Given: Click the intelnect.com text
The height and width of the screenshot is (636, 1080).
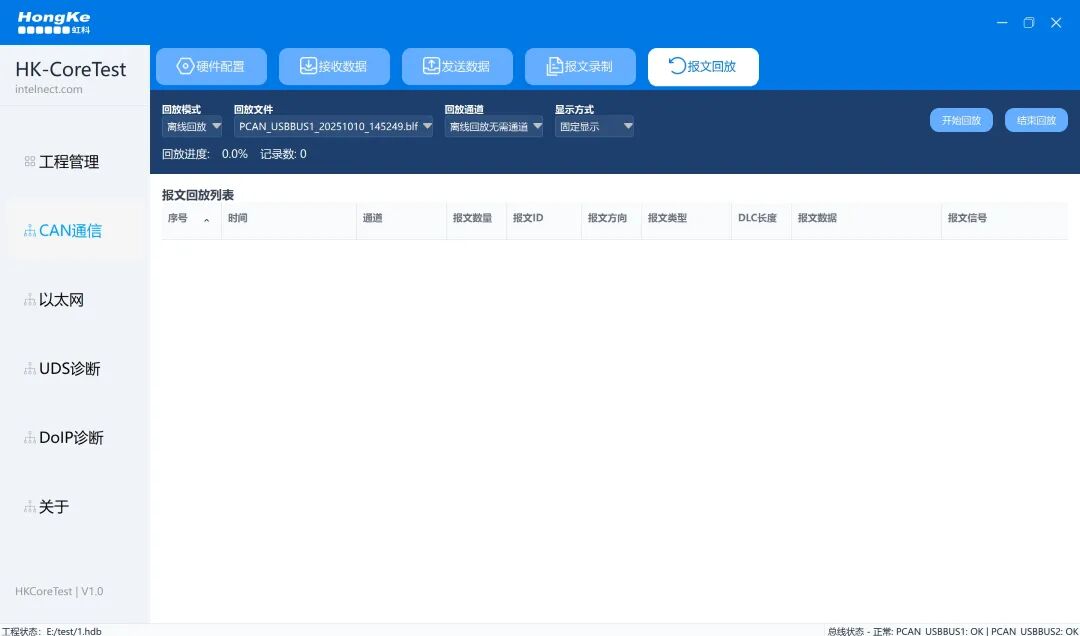Looking at the screenshot, I should click(x=49, y=90).
